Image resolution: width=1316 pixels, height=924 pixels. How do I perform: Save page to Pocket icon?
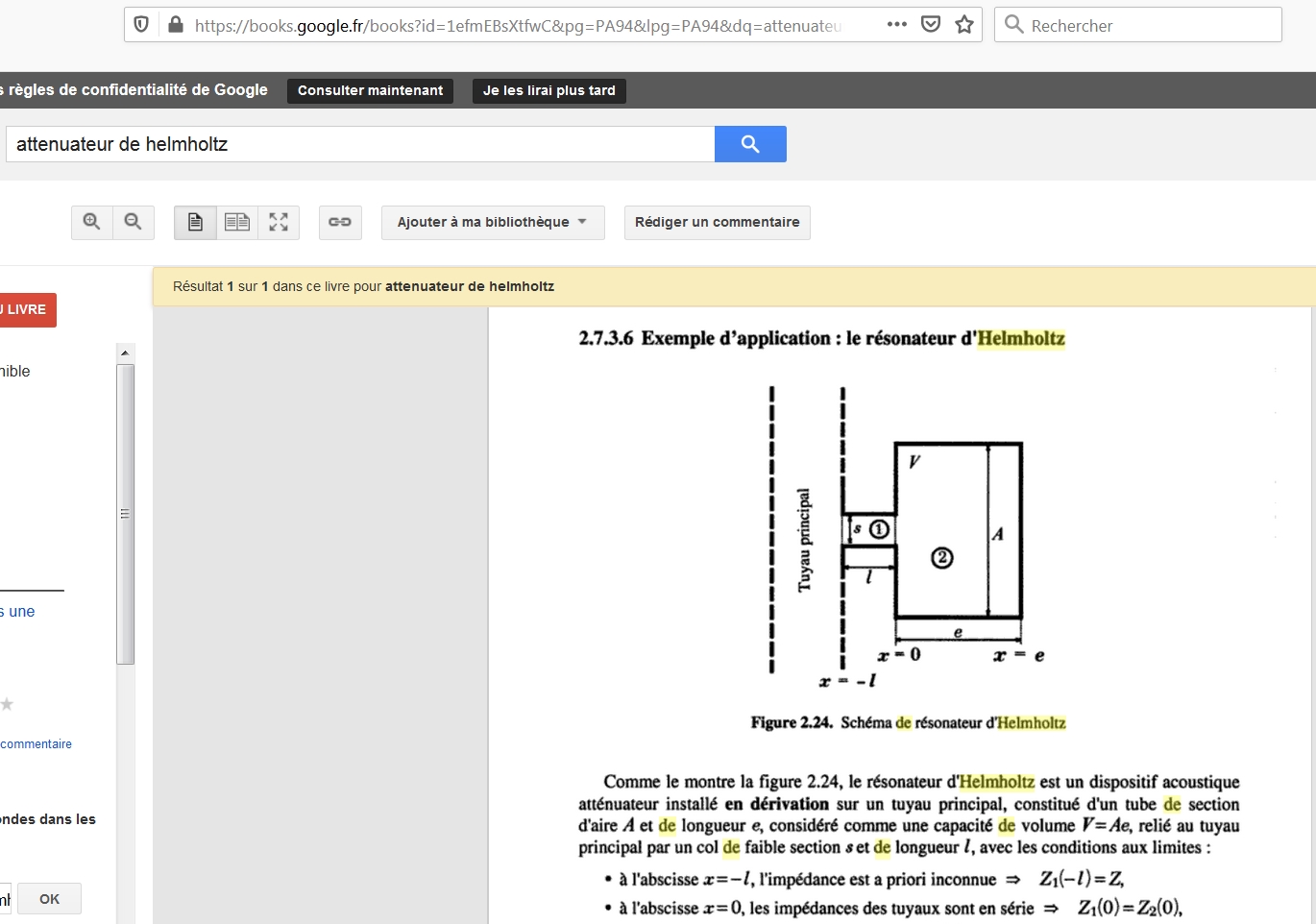tap(930, 25)
